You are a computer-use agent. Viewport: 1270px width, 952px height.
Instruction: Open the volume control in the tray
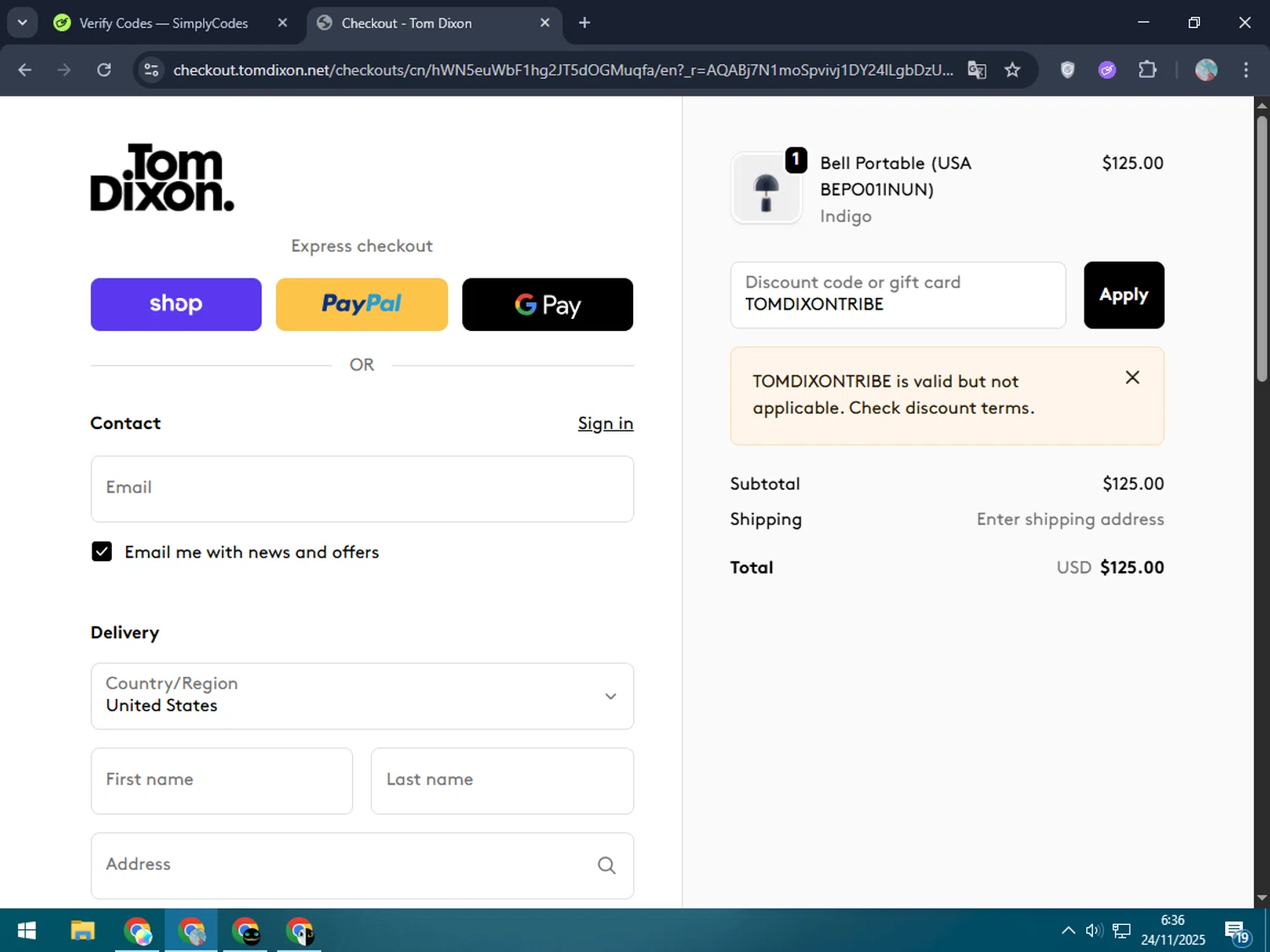pyautogui.click(x=1094, y=931)
